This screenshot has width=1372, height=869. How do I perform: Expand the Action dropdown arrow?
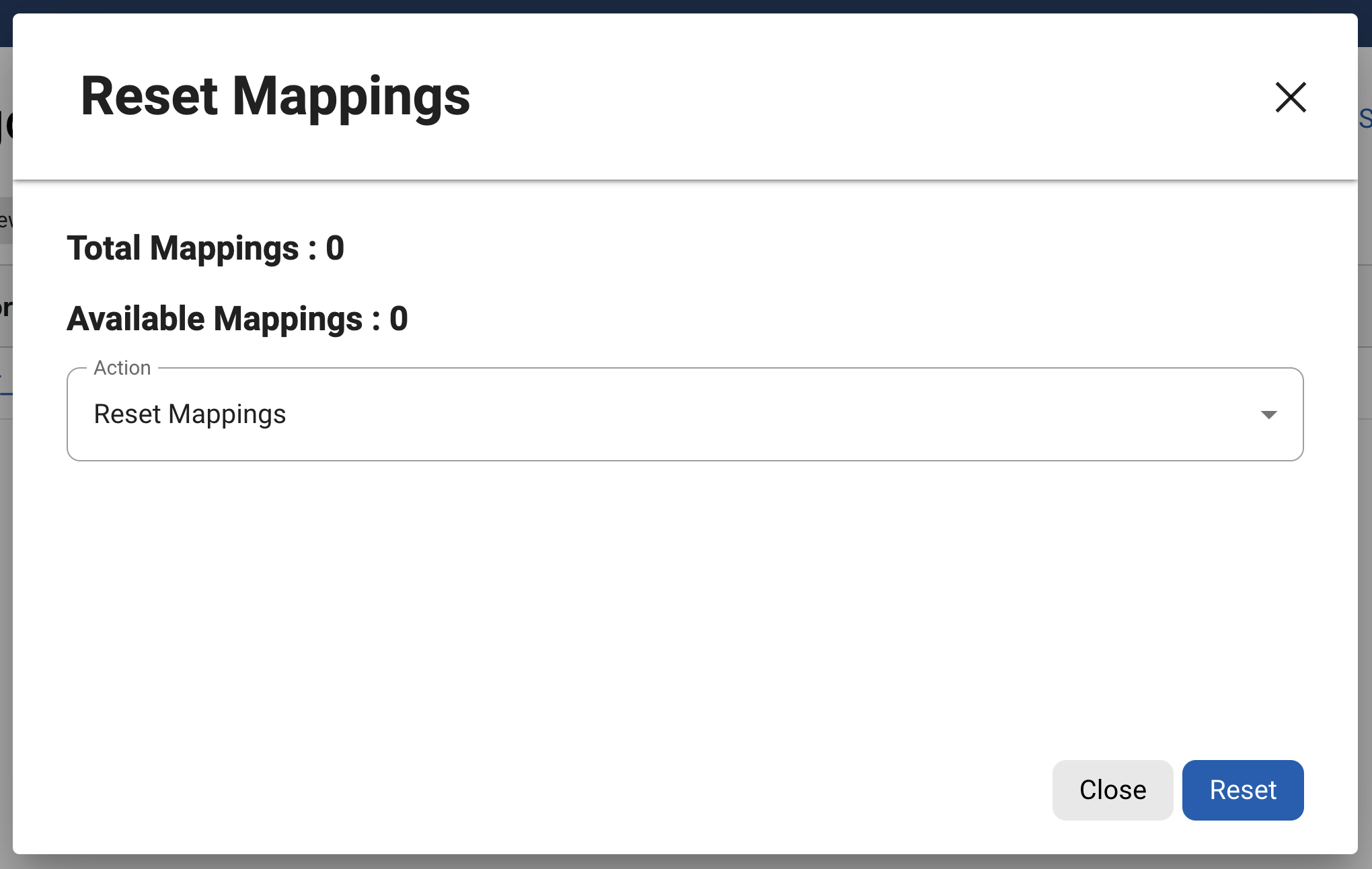pyautogui.click(x=1268, y=414)
